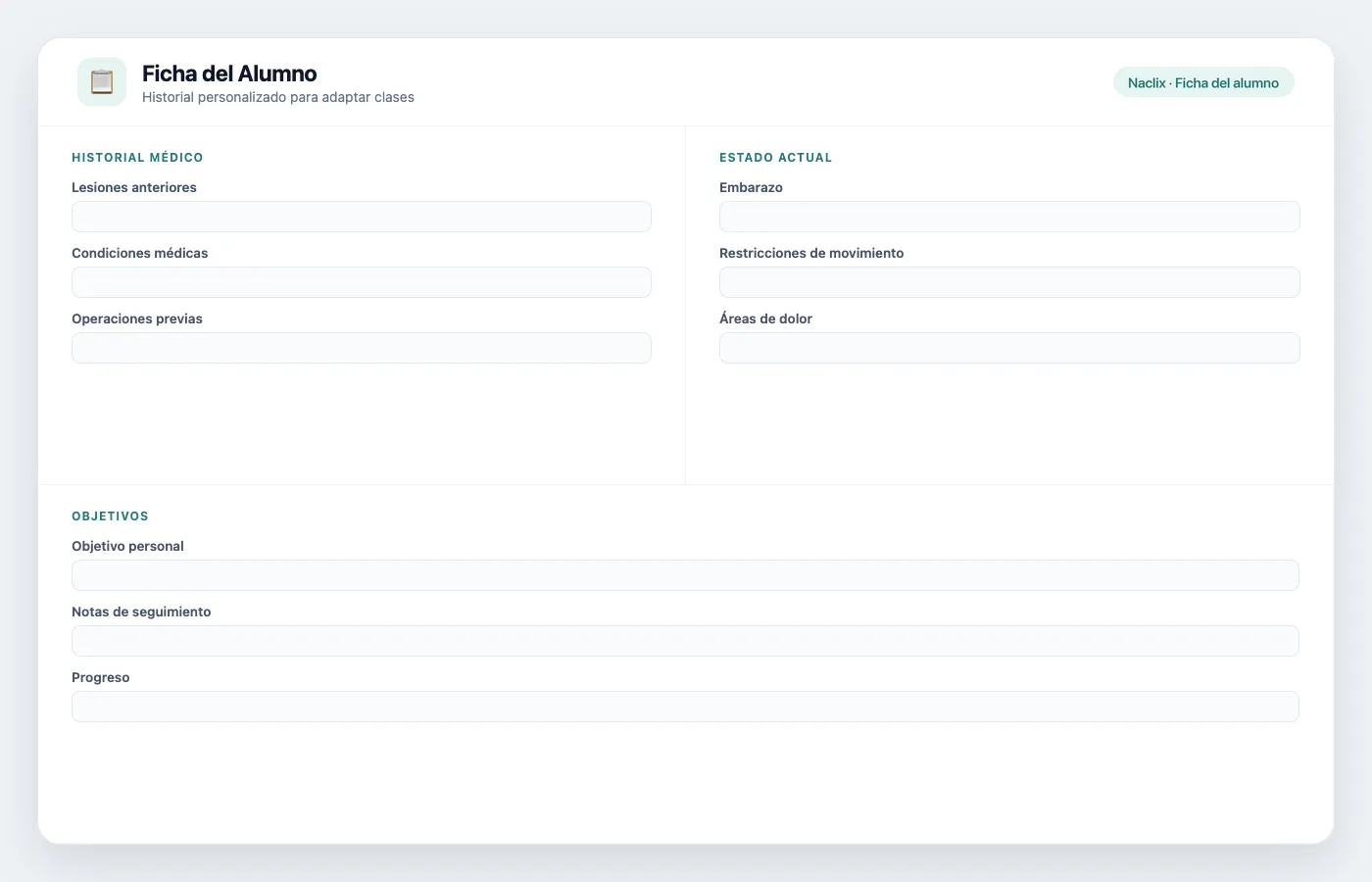Focus the Objetivo personal text field
This screenshot has height=882, width=1372.
click(x=685, y=575)
